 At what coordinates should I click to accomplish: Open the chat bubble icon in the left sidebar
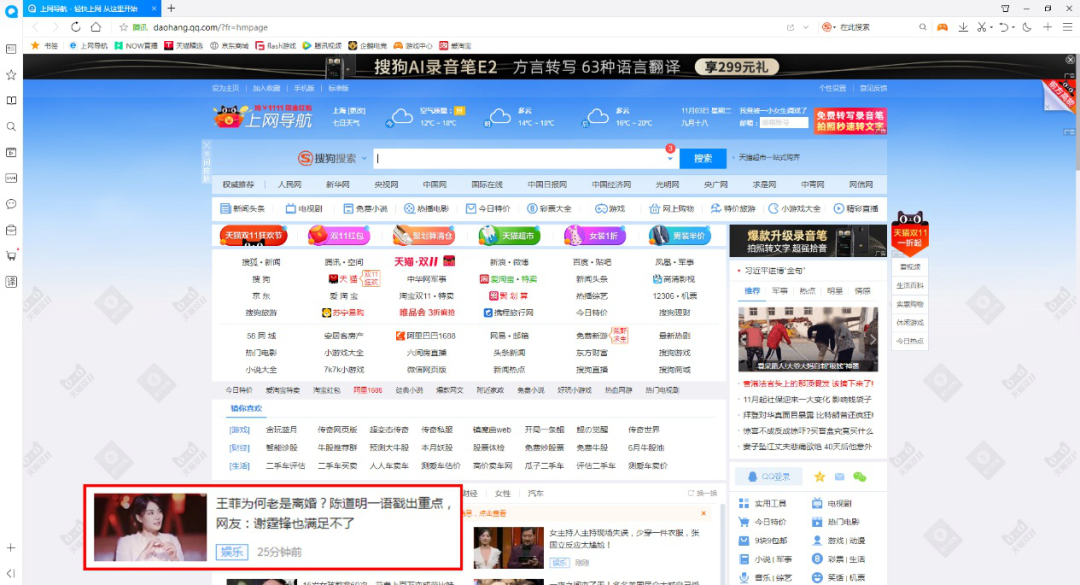11,204
